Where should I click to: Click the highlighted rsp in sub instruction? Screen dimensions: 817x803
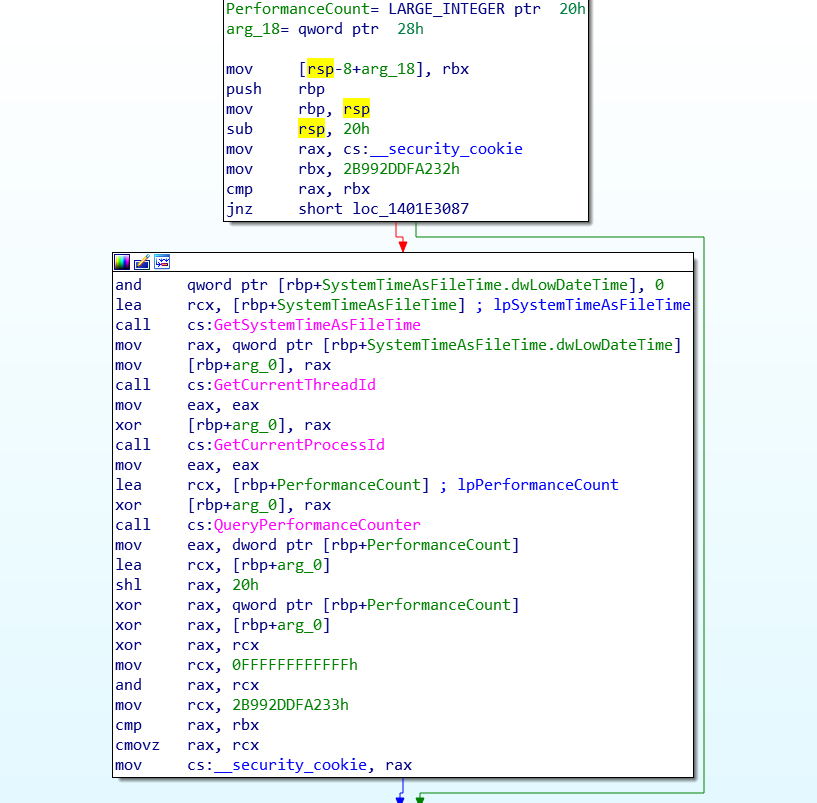(x=311, y=129)
